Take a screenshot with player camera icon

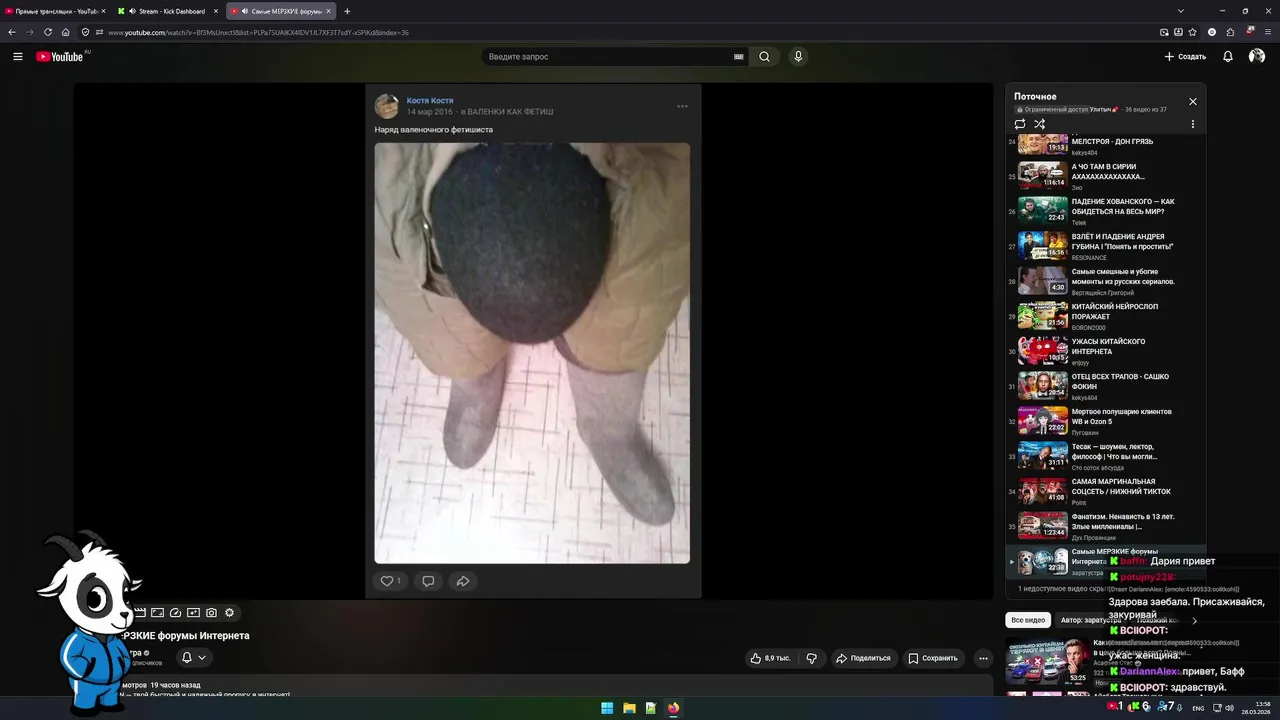(x=211, y=613)
